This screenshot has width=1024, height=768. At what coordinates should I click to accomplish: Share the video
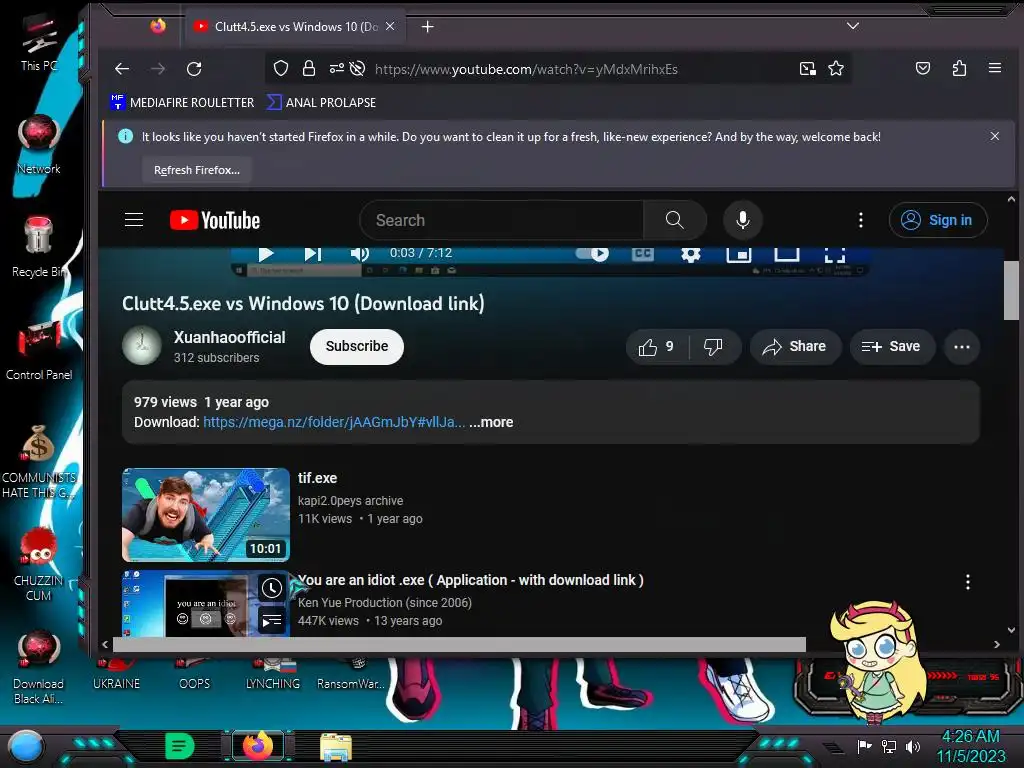(795, 347)
